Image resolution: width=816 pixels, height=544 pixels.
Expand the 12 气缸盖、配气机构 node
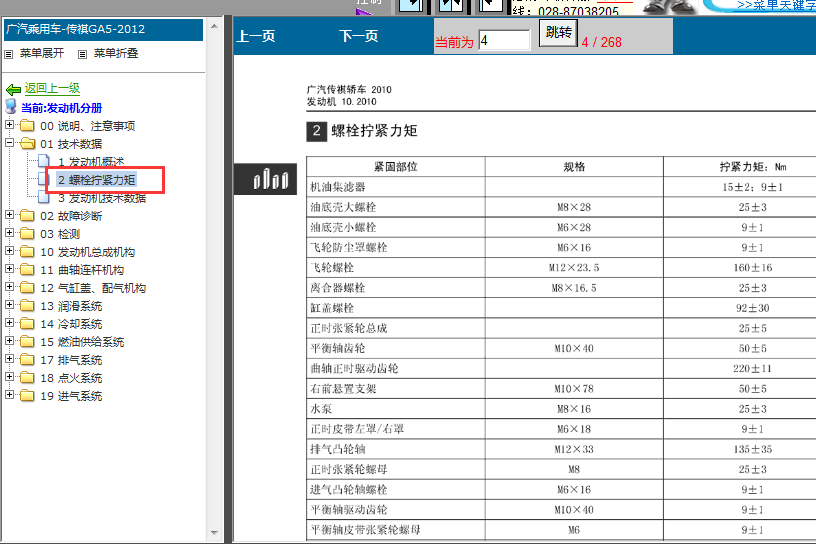[x=9, y=286]
